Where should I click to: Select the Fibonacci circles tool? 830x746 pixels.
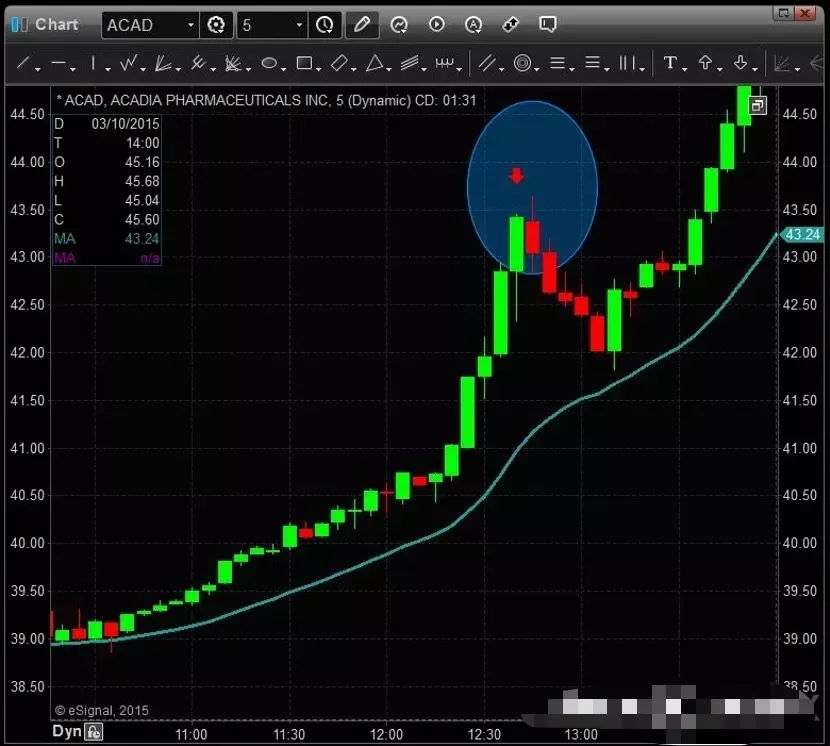(x=522, y=64)
